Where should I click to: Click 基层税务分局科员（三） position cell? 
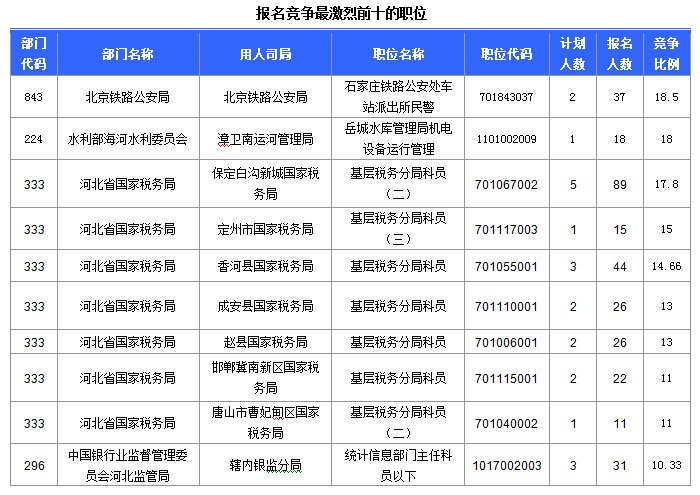[x=398, y=229]
